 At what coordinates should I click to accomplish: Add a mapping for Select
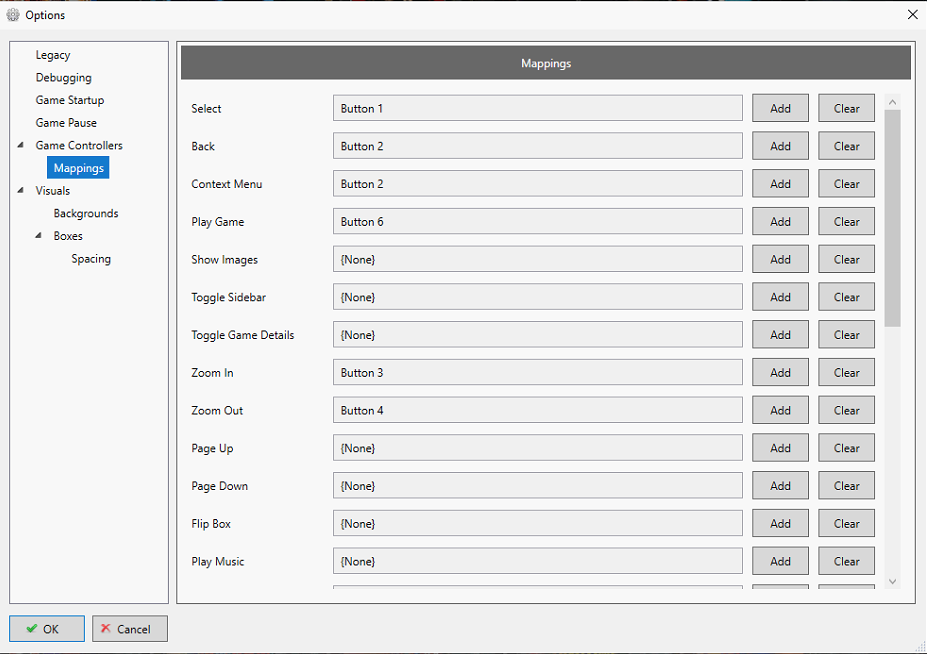pos(780,109)
